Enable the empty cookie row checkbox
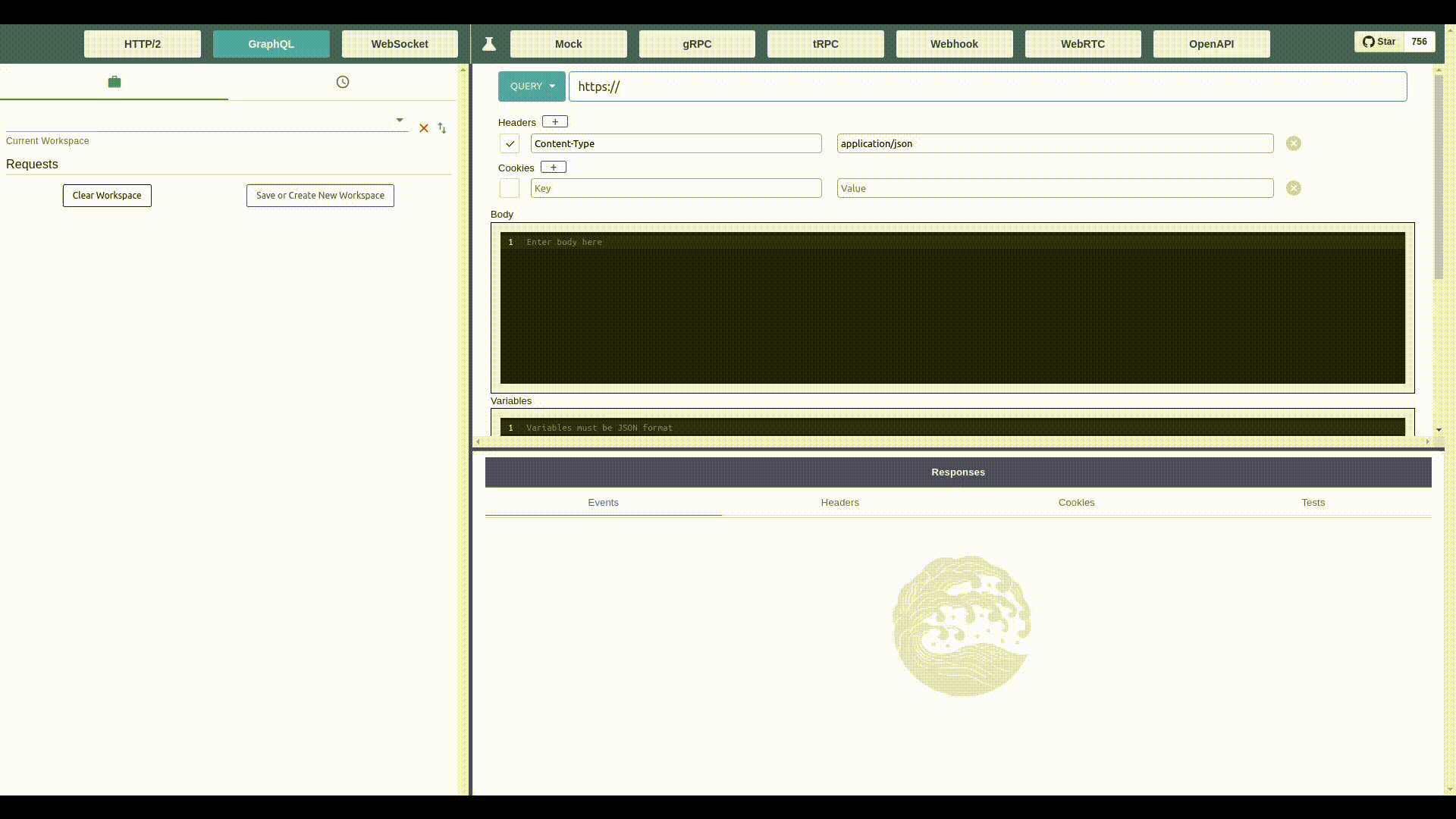The width and height of the screenshot is (1456, 819). pyautogui.click(x=510, y=188)
